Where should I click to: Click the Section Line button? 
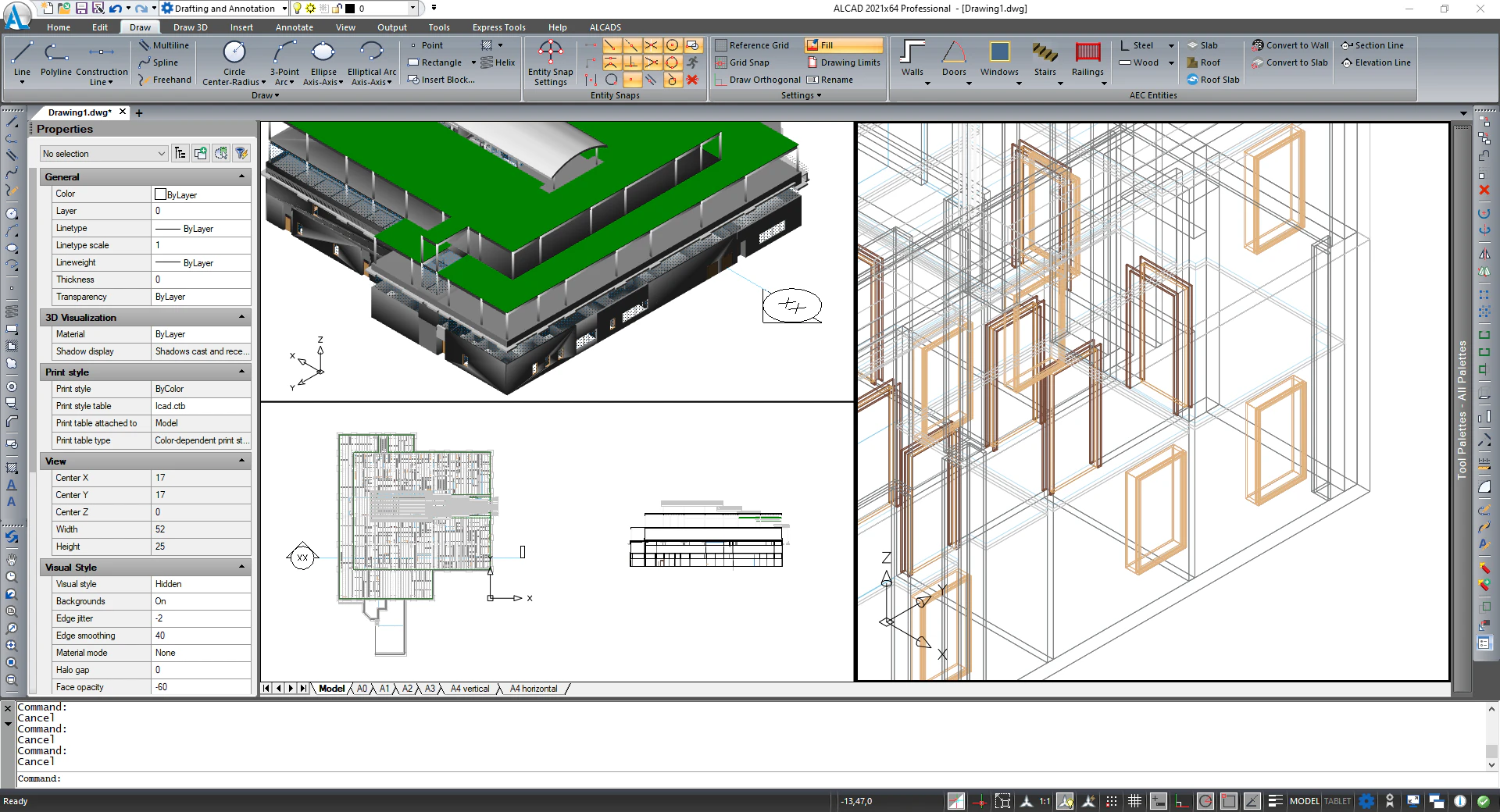[x=1375, y=45]
